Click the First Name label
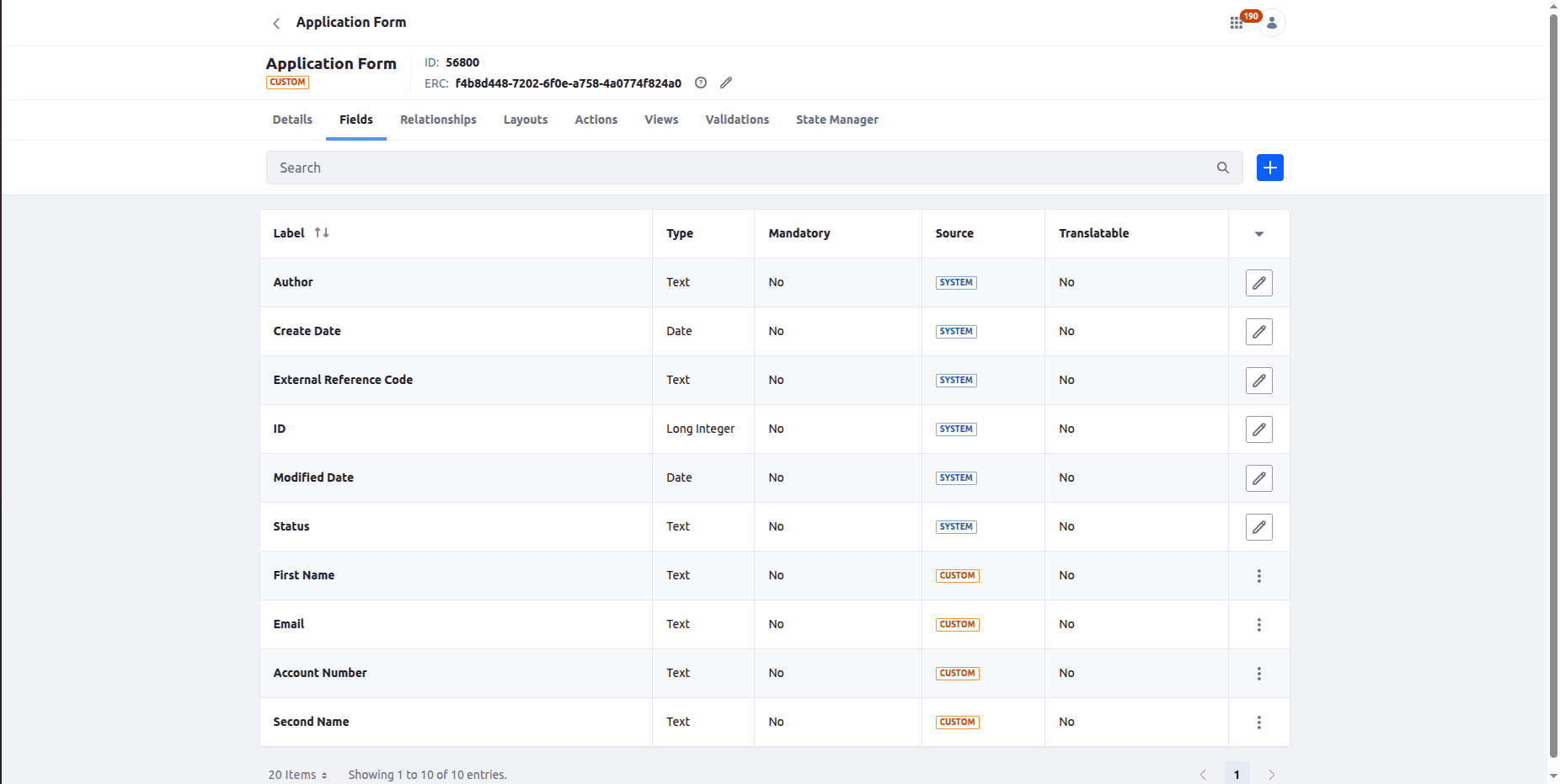 (304, 575)
